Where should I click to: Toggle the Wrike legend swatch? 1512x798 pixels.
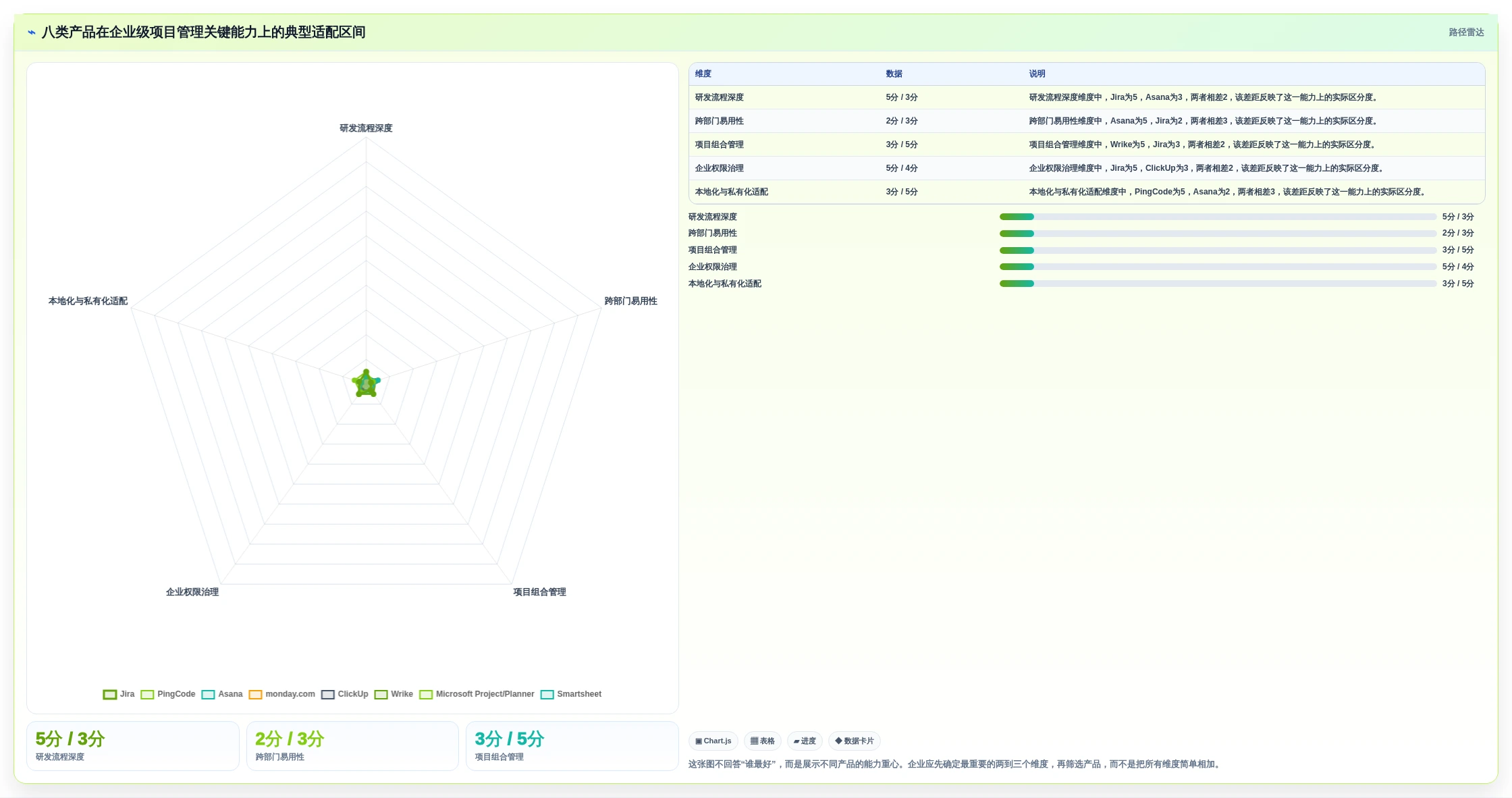tap(381, 694)
